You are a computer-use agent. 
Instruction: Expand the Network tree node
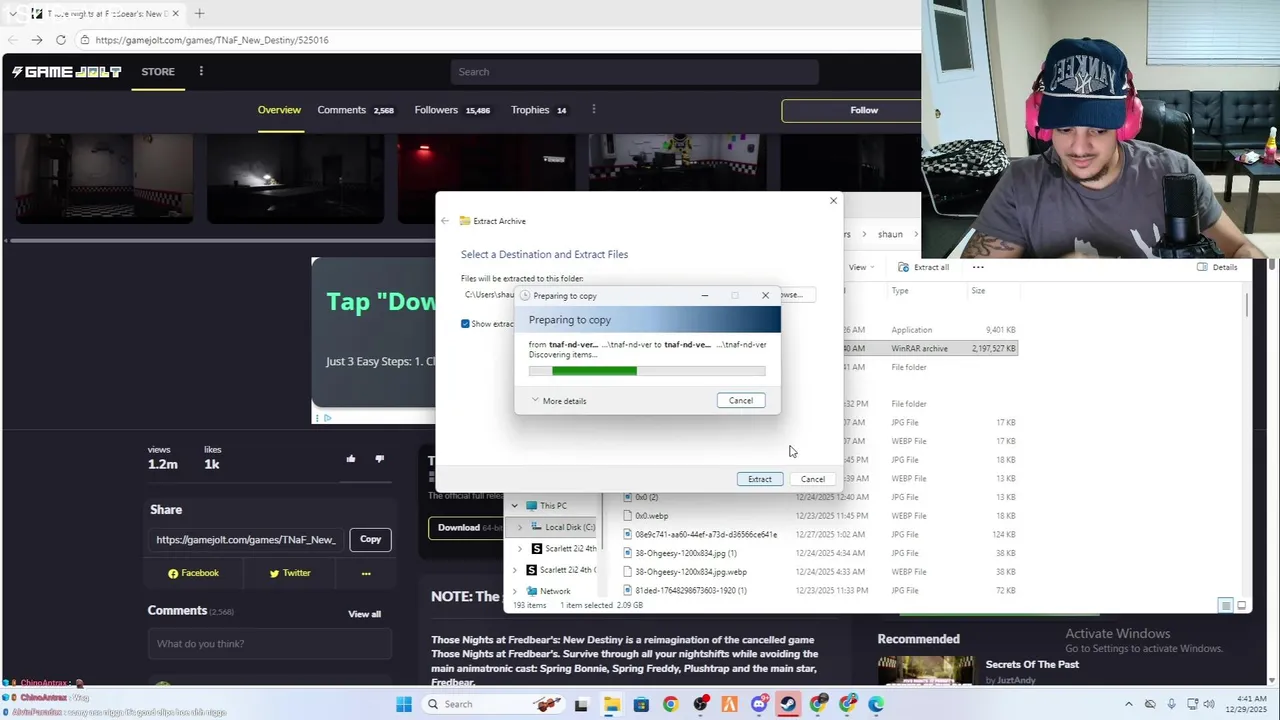point(515,591)
